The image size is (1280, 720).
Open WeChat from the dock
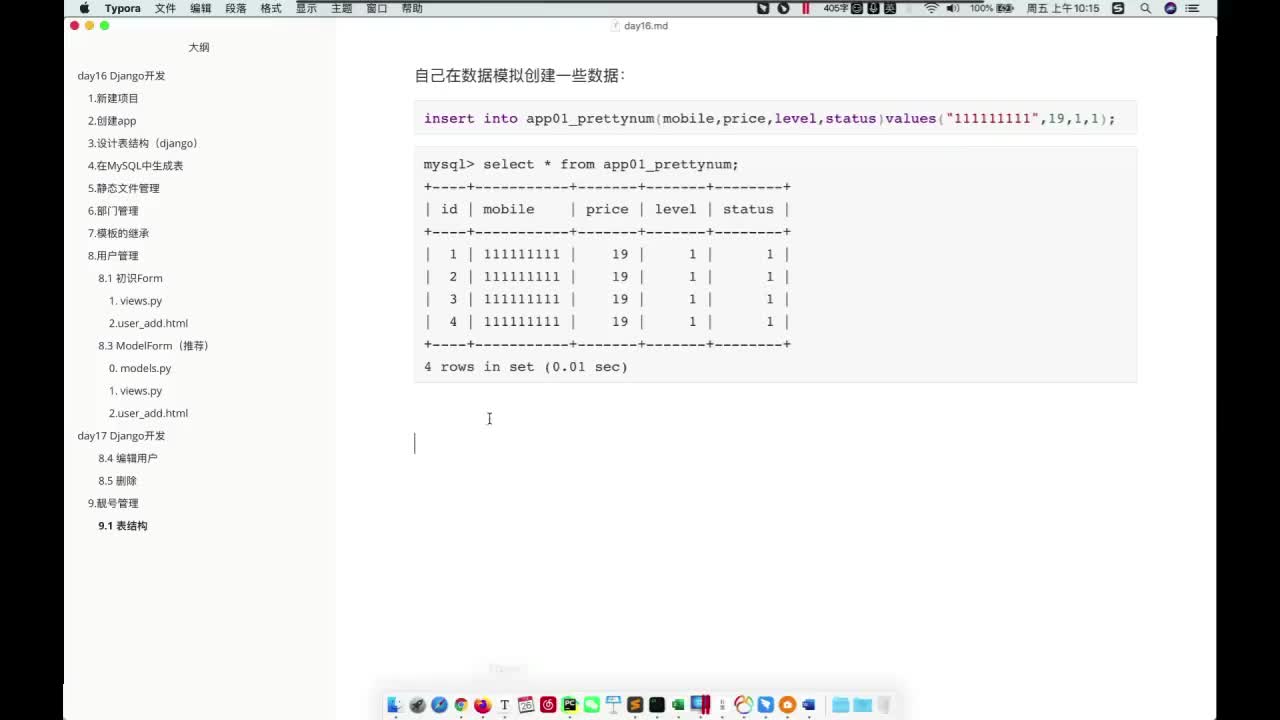(x=592, y=705)
